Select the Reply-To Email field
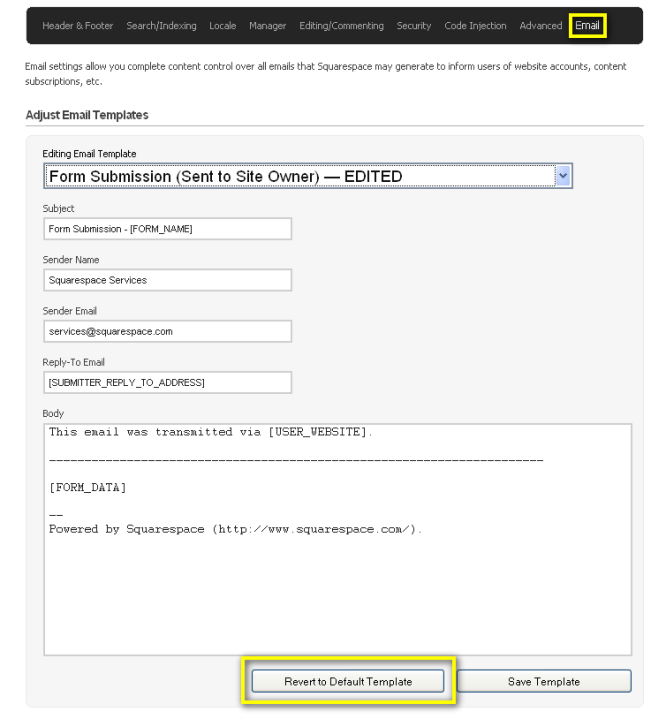Image resolution: width=666 pixels, height=719 pixels. [x=167, y=382]
